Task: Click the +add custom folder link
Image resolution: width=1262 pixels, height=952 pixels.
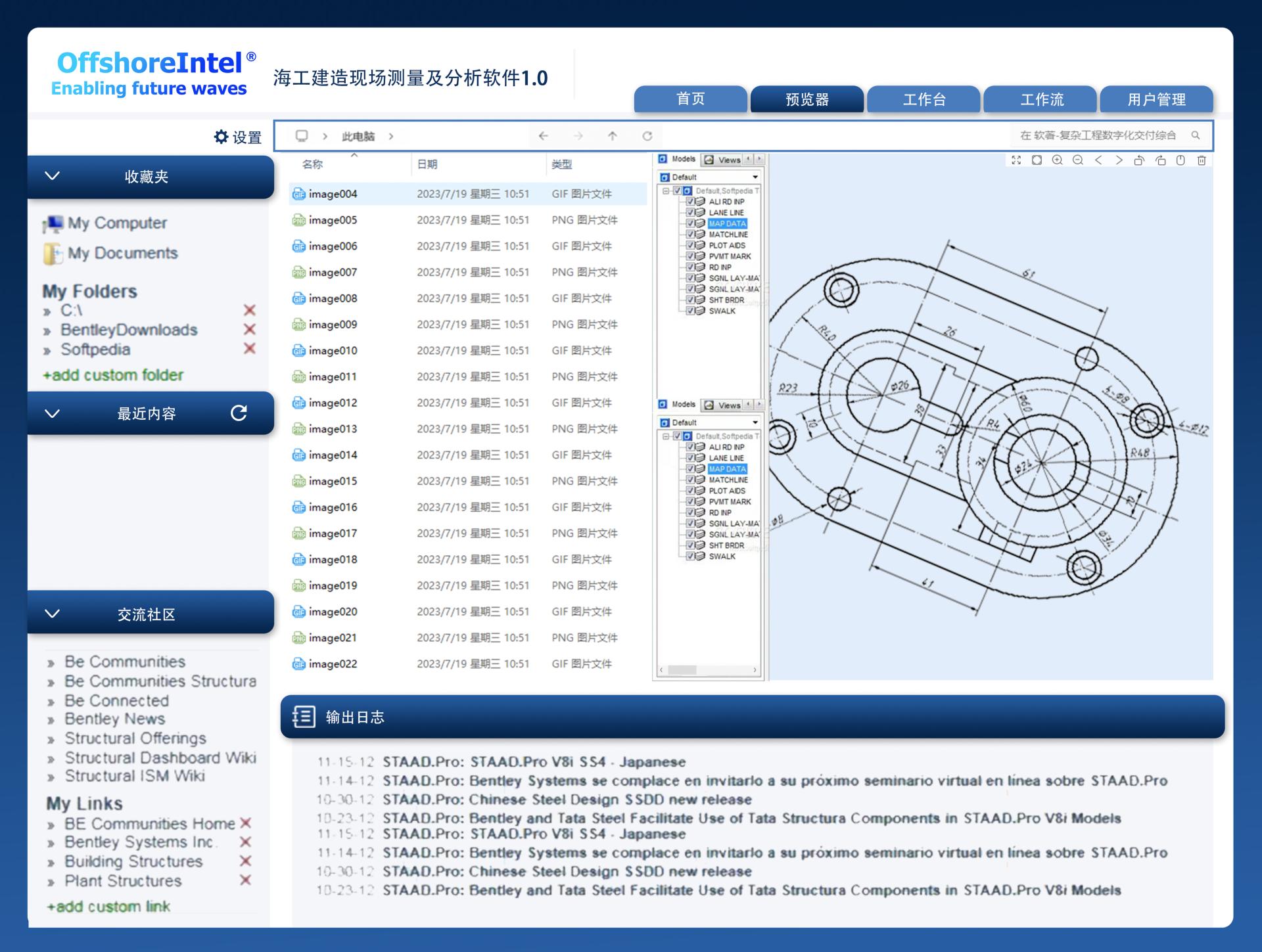Action: [113, 375]
